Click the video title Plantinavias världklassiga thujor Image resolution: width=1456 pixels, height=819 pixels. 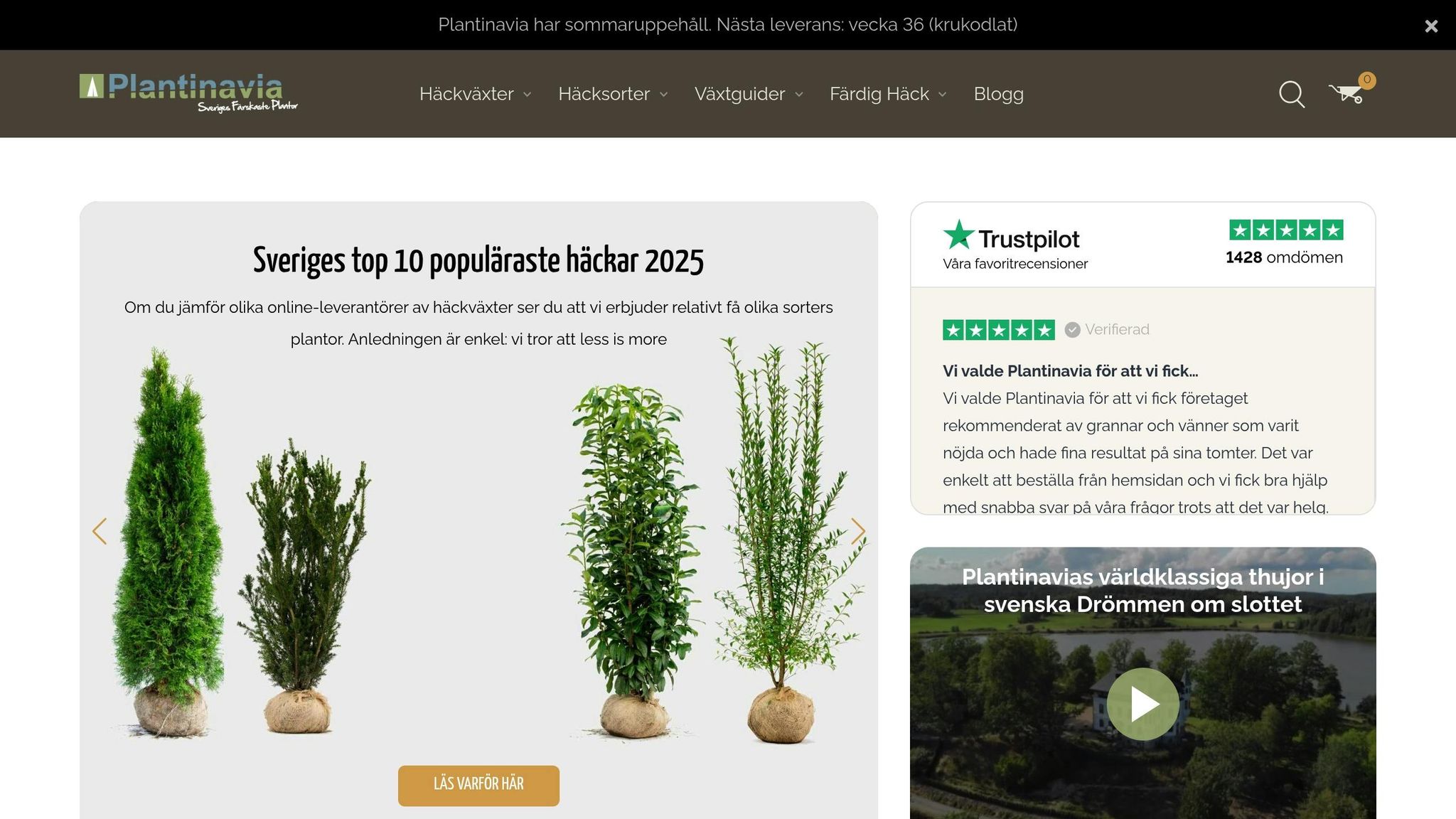coord(1142,590)
